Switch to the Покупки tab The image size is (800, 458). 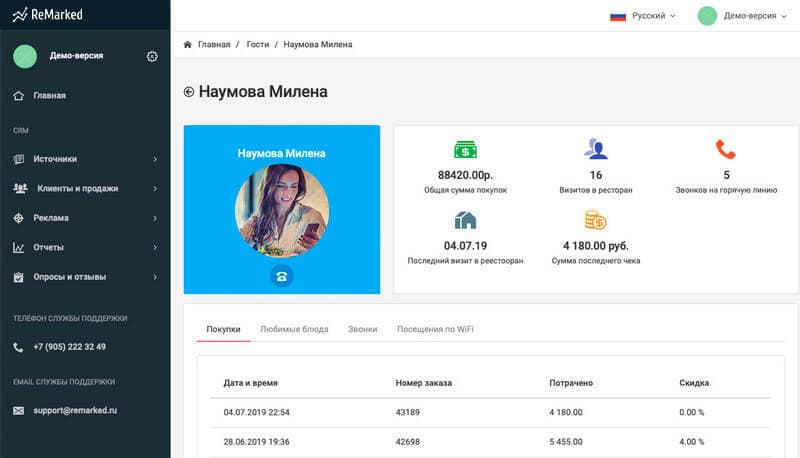pos(223,329)
